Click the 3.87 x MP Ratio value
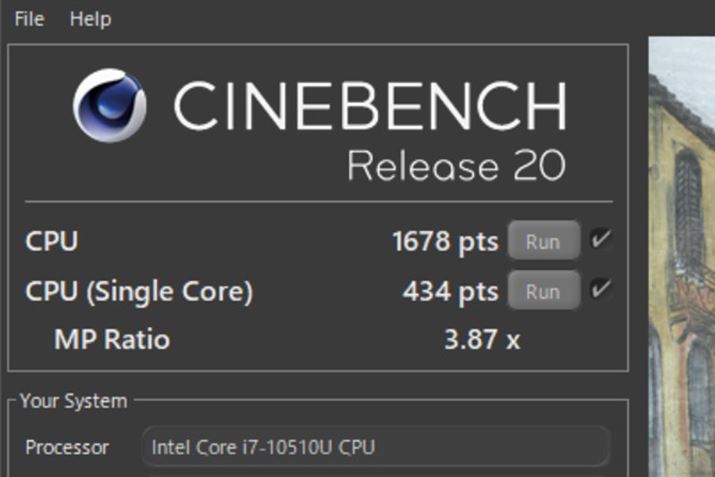 pyautogui.click(x=481, y=339)
